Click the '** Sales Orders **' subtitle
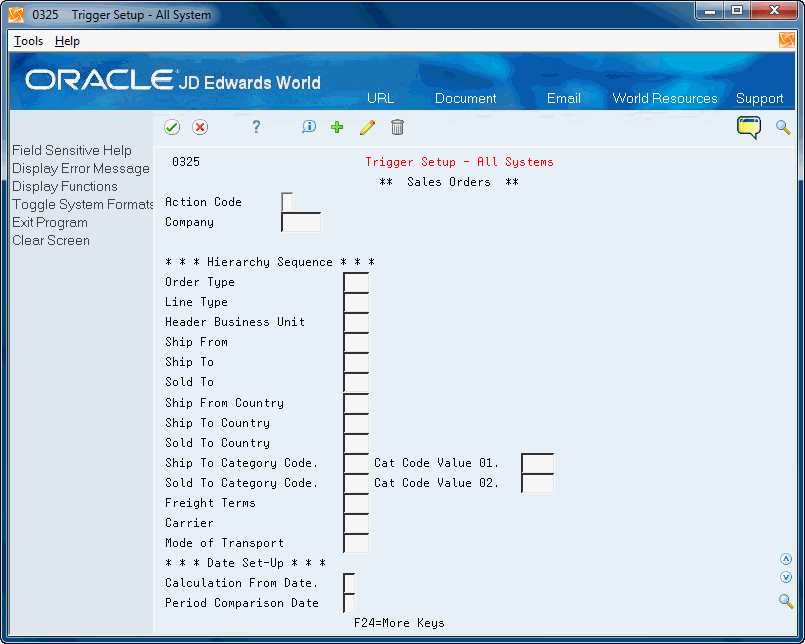This screenshot has height=644, width=805. [449, 182]
